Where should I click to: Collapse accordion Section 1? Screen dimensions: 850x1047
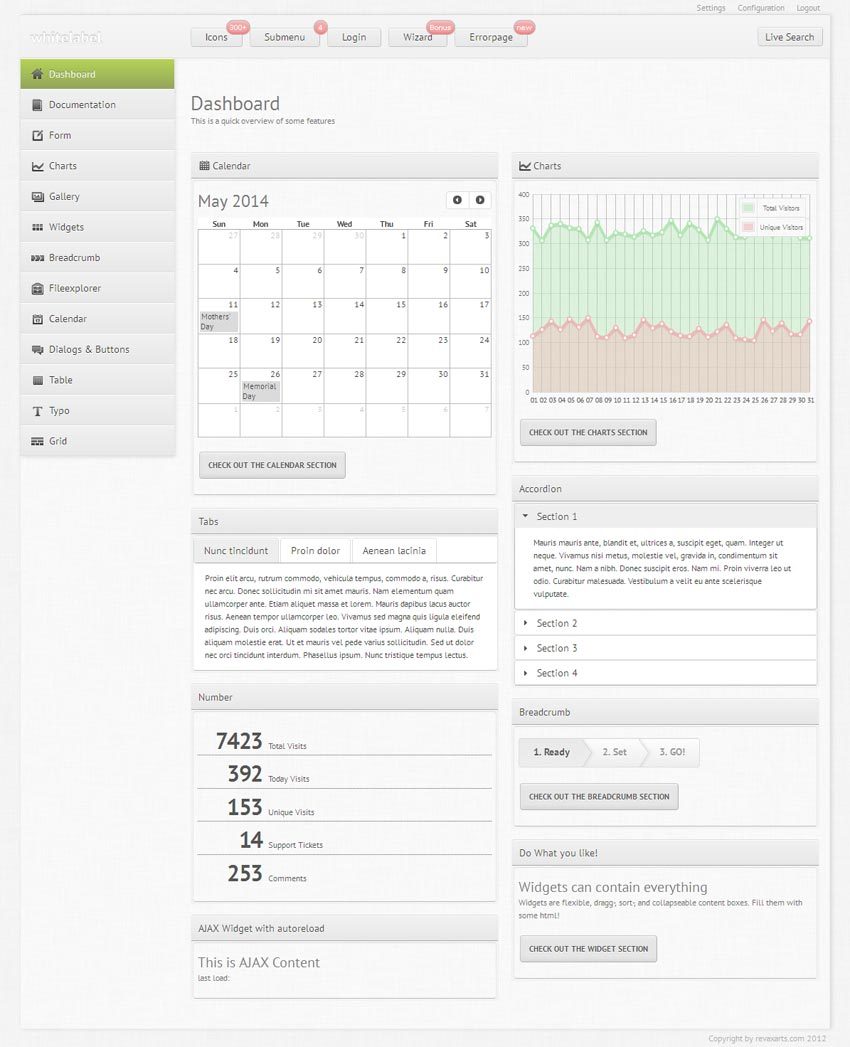click(x=556, y=517)
